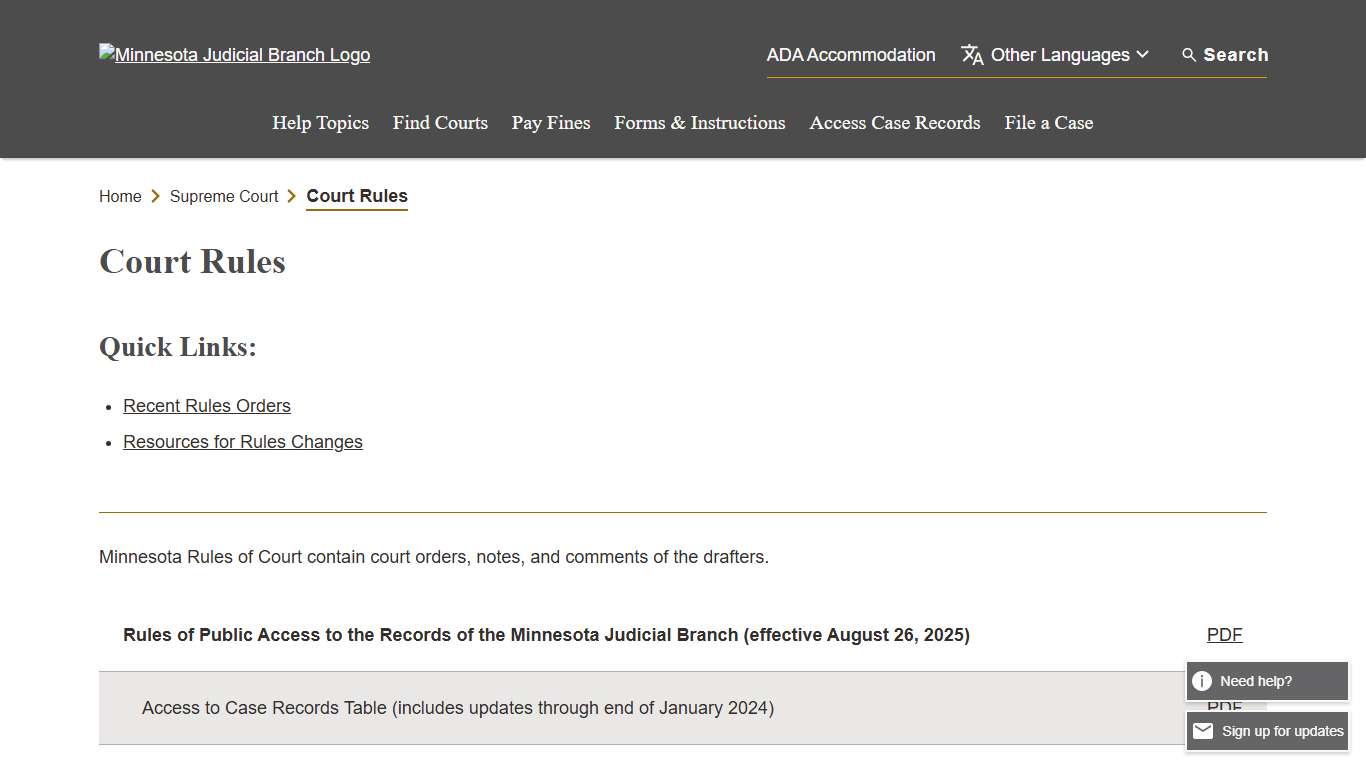Image resolution: width=1366 pixels, height=768 pixels.
Task: Expand the Other Languages dropdown chevron
Action: tap(1143, 55)
